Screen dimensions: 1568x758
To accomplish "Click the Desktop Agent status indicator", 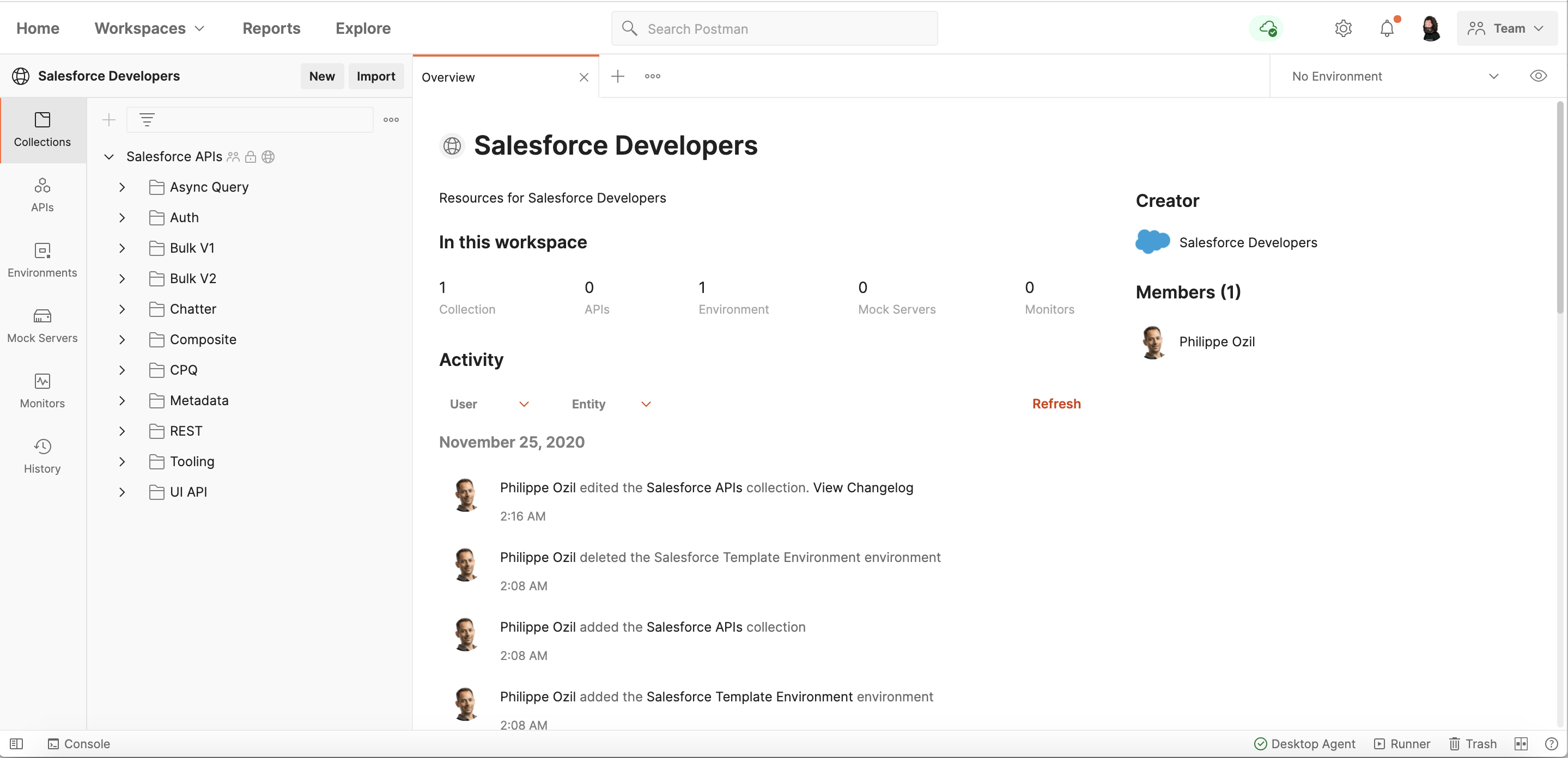I will [1304, 744].
